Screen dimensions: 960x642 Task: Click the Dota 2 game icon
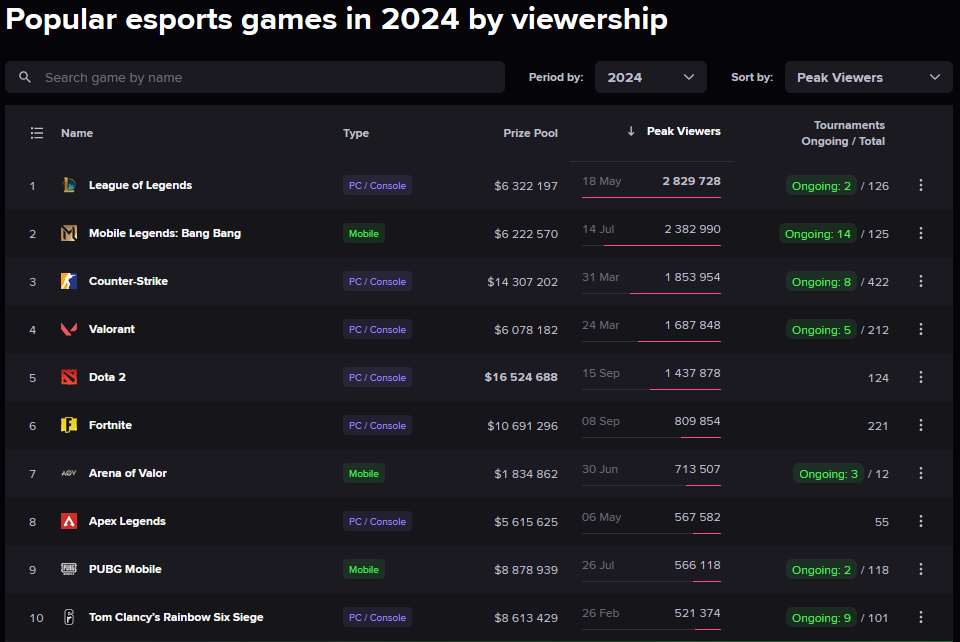(x=68, y=377)
